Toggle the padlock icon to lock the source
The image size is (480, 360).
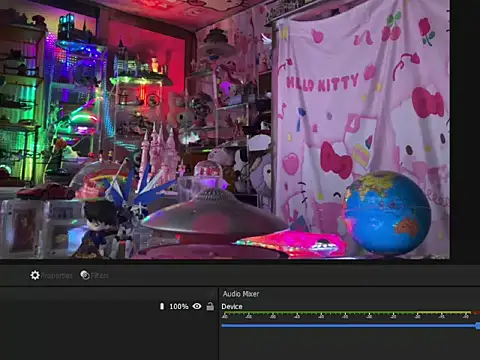pyautogui.click(x=210, y=306)
